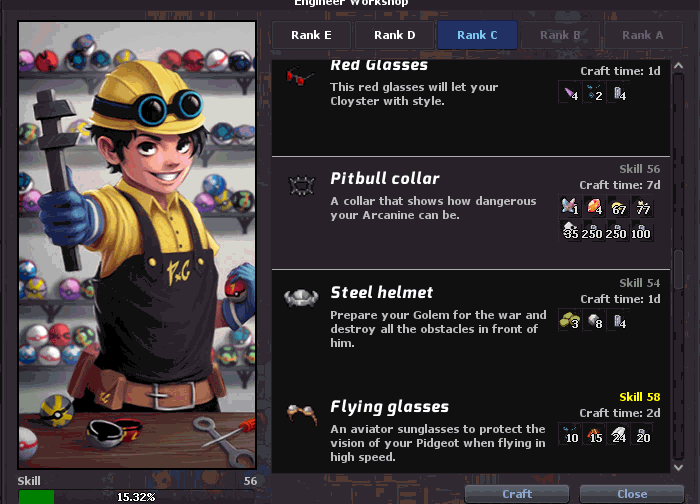Click Pitbull collar ingredient showing 77
The image size is (700, 504).
tap(642, 207)
